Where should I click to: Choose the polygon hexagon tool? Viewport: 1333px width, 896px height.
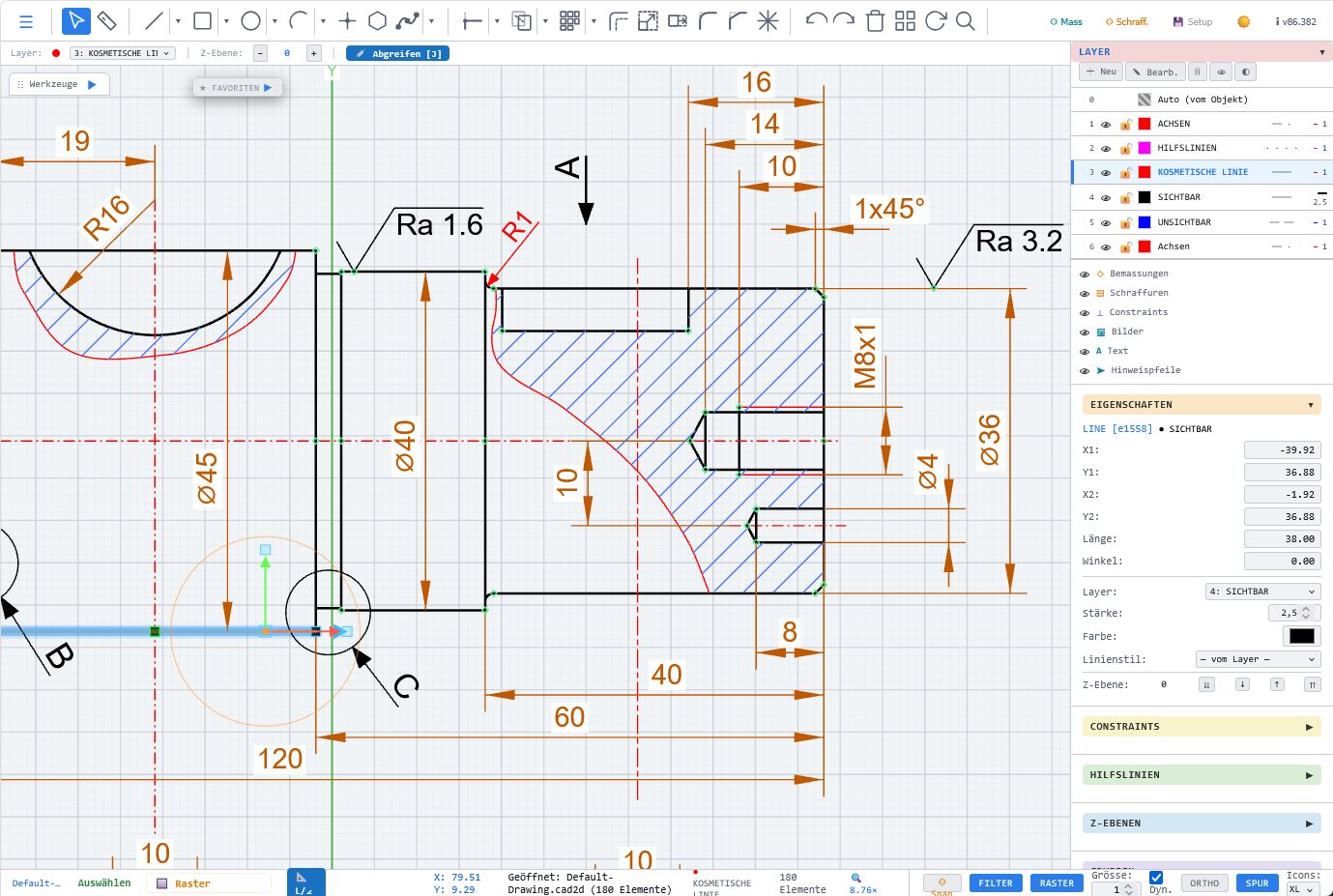[x=378, y=21]
